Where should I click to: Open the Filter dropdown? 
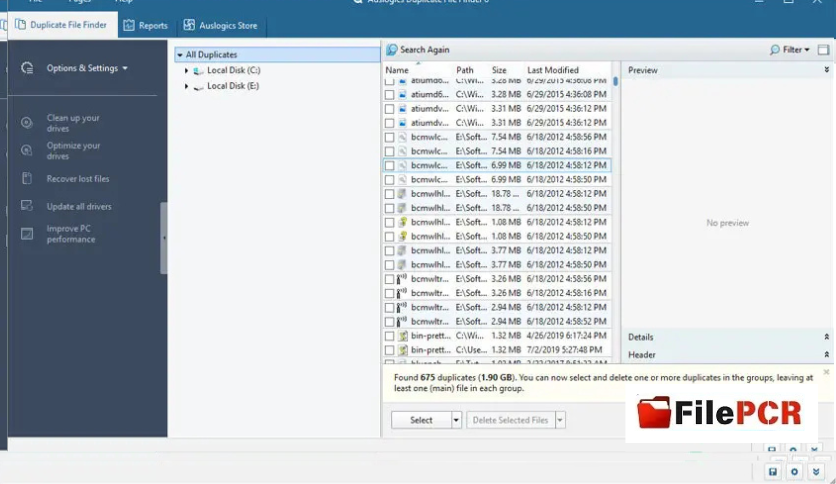790,50
